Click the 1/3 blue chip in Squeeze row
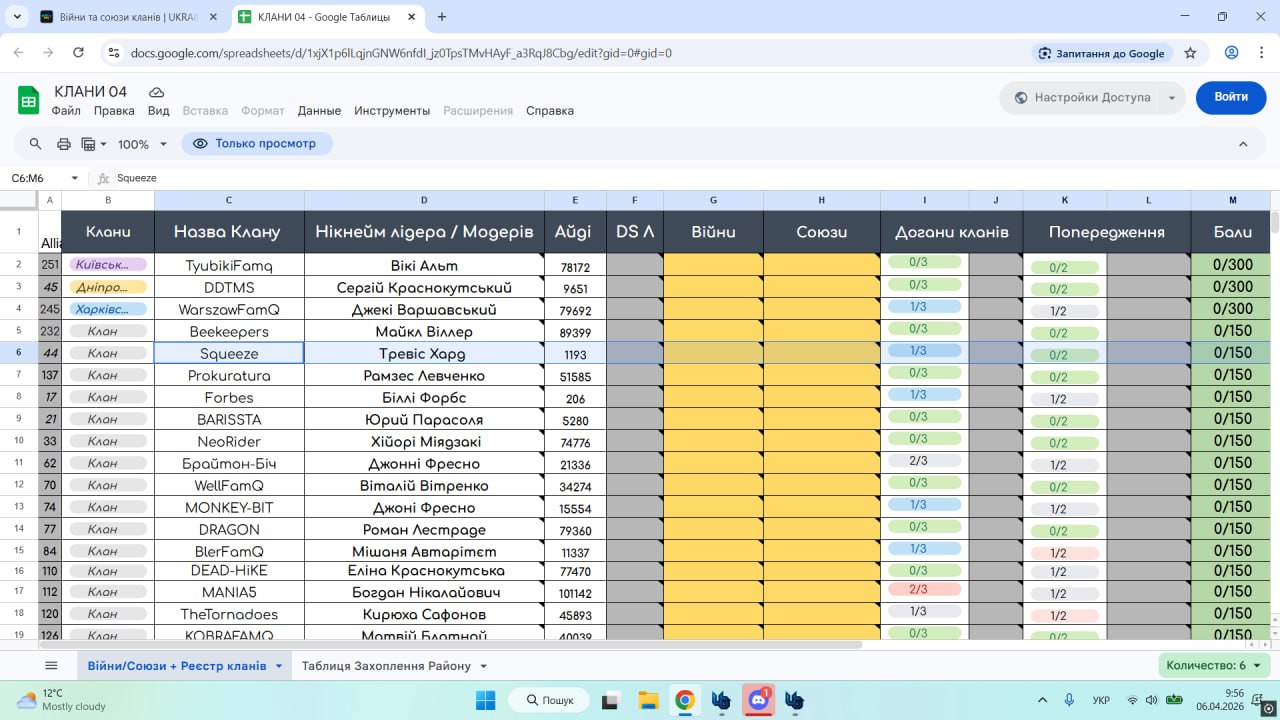The height and width of the screenshot is (720, 1280). 925,351
